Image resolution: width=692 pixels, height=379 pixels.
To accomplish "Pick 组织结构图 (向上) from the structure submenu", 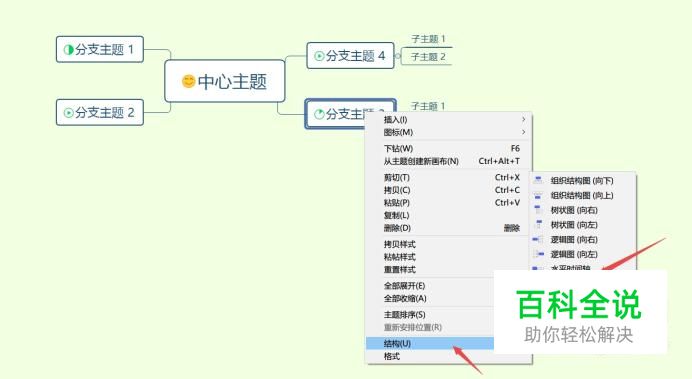I will pyautogui.click(x=583, y=195).
